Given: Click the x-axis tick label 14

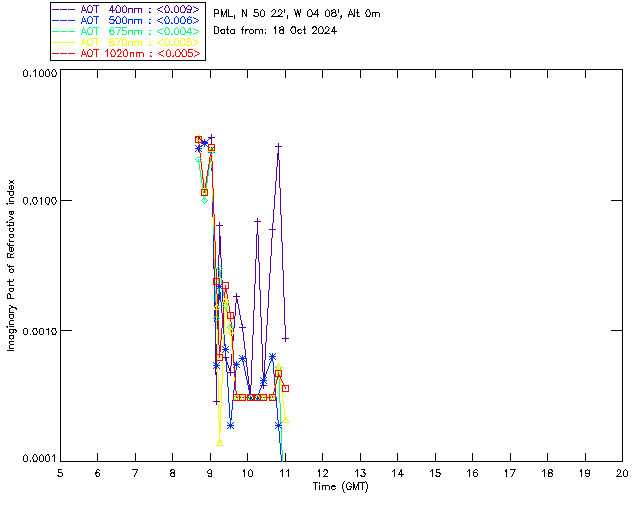Looking at the screenshot, I should click(398, 473).
